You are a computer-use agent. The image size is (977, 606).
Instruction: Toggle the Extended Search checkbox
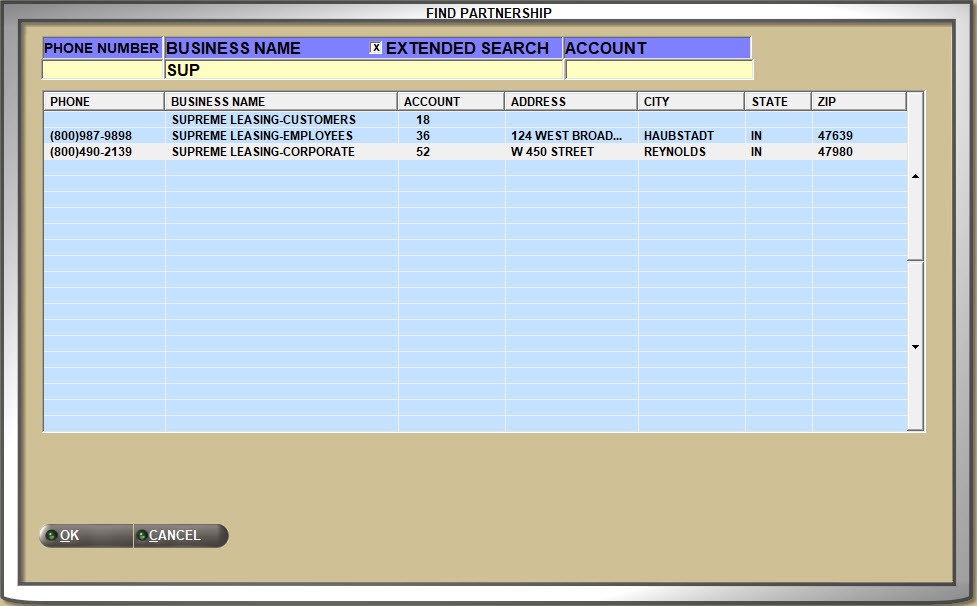coord(376,48)
